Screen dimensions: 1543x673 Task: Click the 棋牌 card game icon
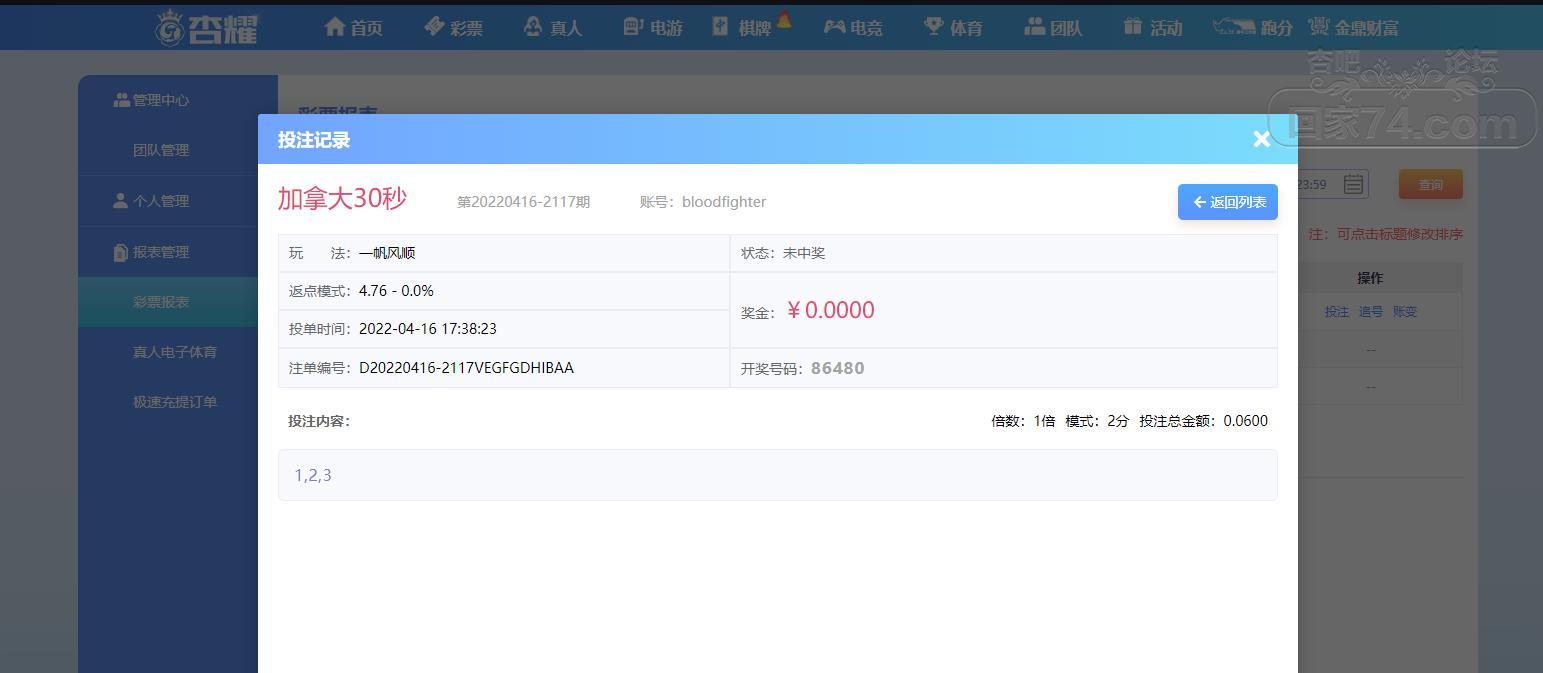721,27
